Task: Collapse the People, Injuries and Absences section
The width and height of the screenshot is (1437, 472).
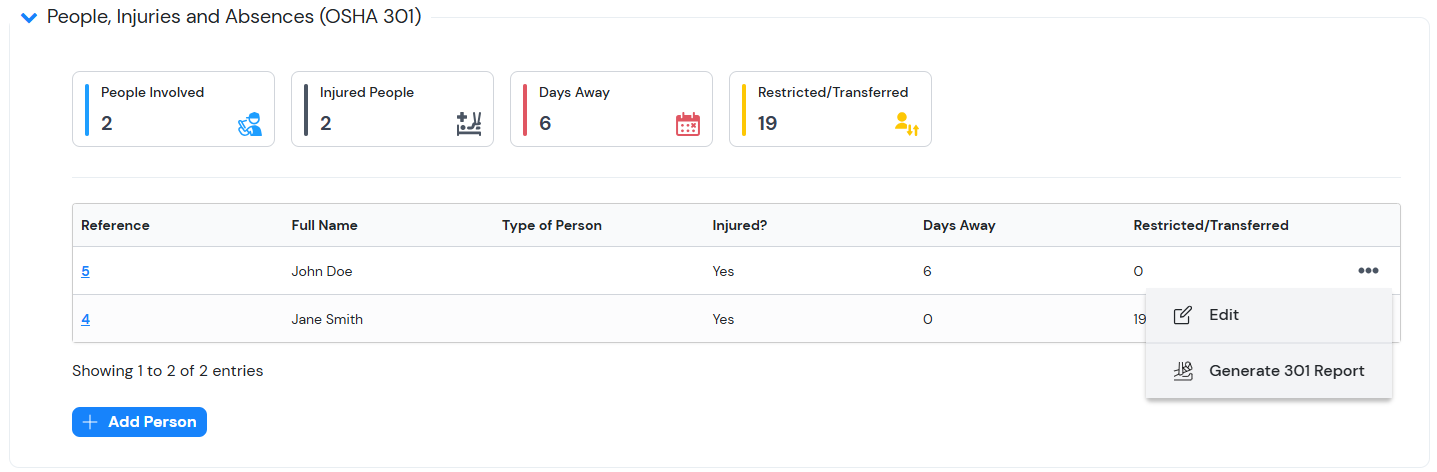Action: point(29,18)
